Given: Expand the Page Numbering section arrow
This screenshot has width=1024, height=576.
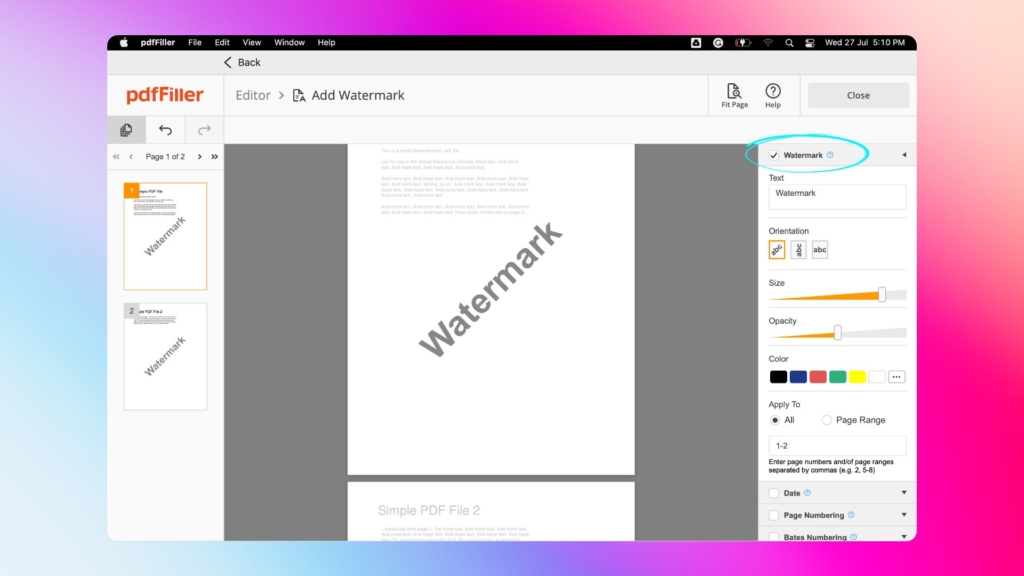Looking at the screenshot, I should [904, 515].
